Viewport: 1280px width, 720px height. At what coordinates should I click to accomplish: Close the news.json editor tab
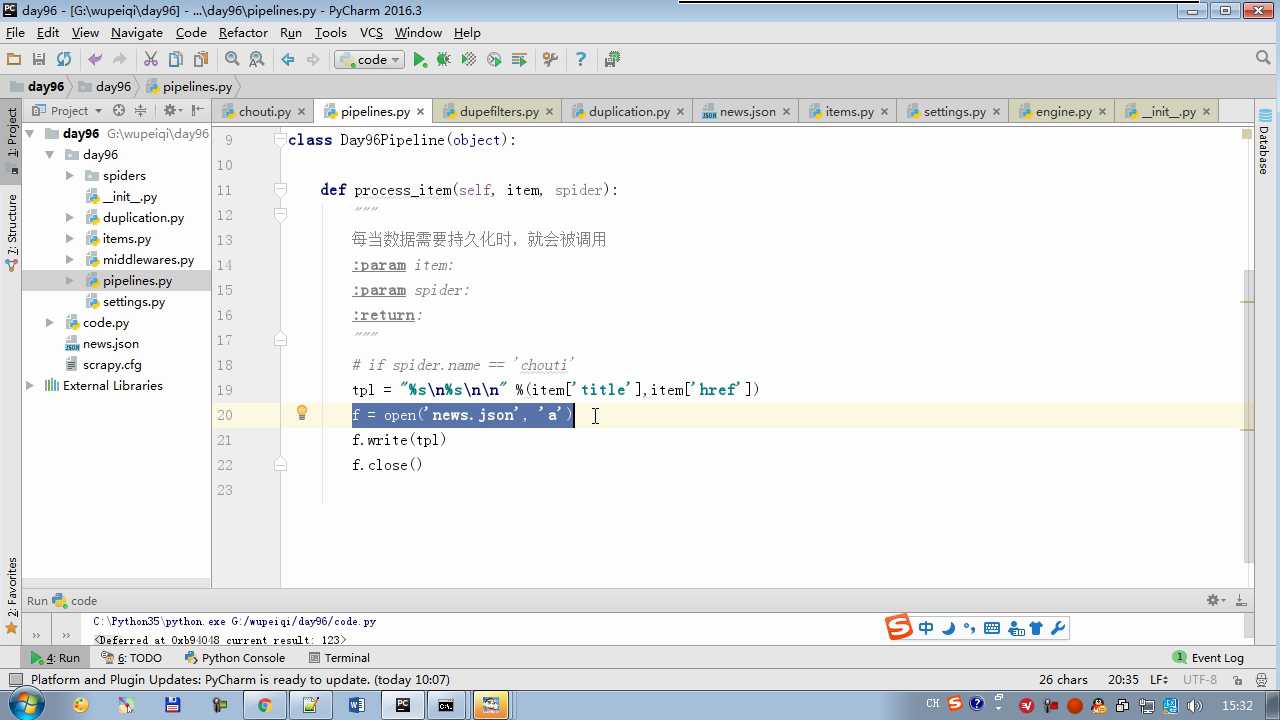[786, 112]
